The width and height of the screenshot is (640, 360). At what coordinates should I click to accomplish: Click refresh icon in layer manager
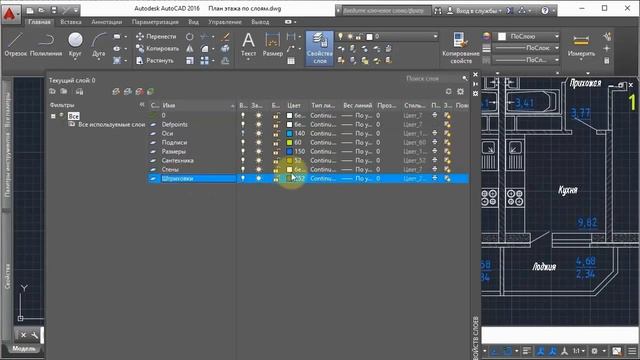(x=449, y=91)
